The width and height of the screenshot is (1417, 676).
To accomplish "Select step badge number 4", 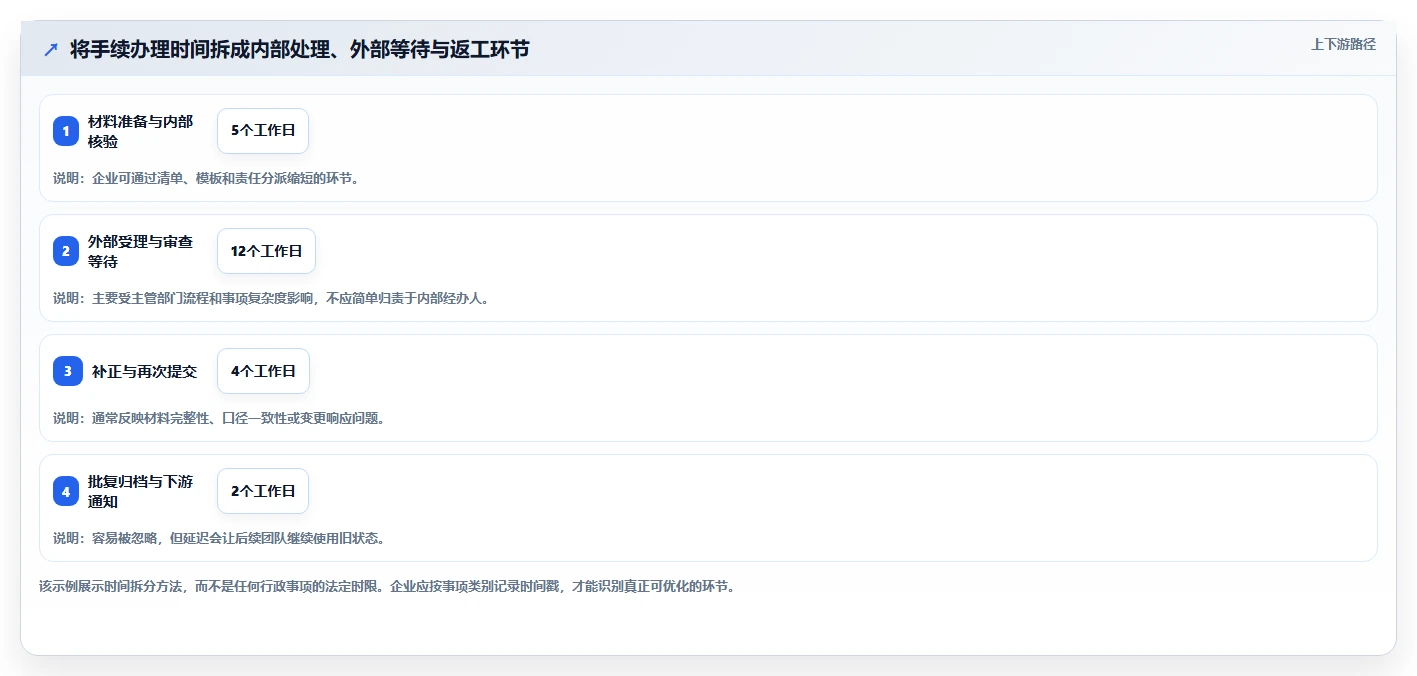I will click(66, 491).
